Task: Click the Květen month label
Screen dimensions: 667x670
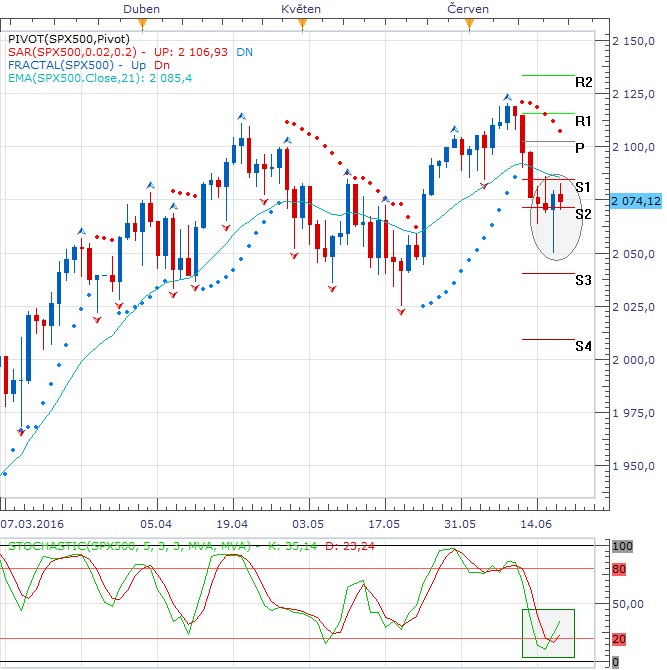Action: click(300, 8)
